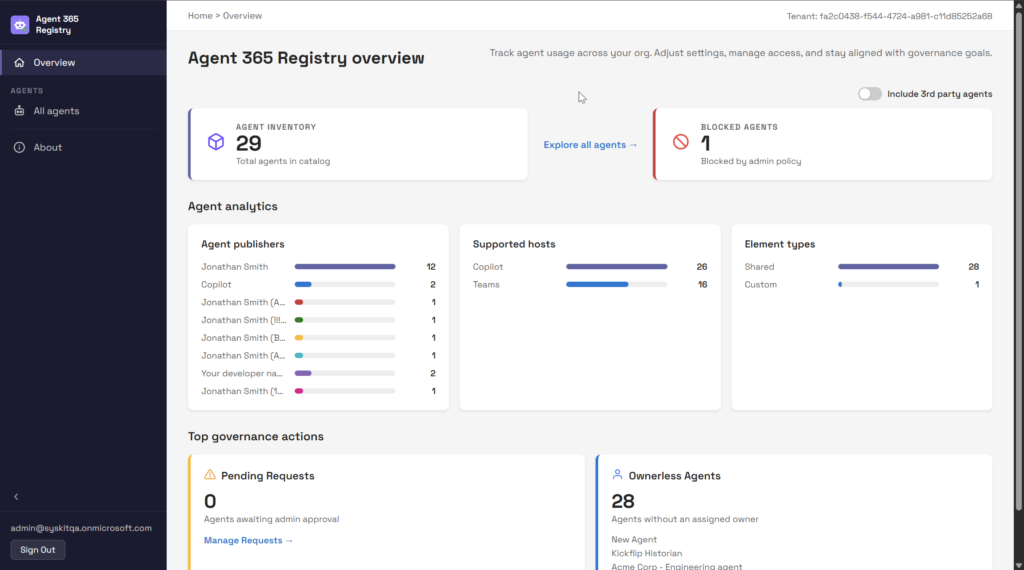This screenshot has width=1024, height=570.
Task: Click the All agents robot icon
Action: click(19, 111)
